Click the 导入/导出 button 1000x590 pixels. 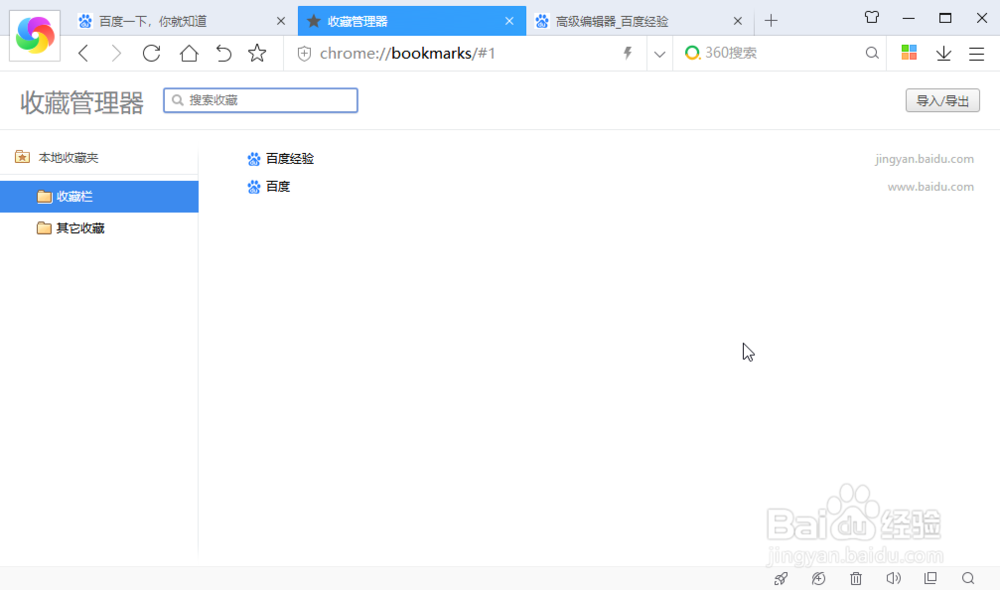click(943, 100)
